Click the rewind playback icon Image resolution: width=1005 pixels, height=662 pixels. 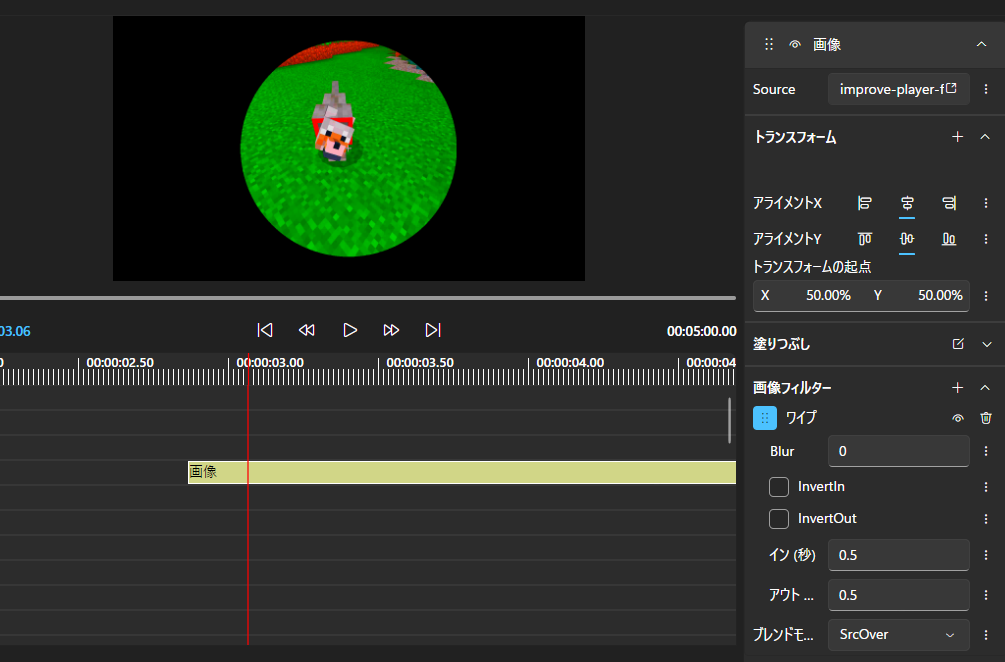(x=307, y=330)
